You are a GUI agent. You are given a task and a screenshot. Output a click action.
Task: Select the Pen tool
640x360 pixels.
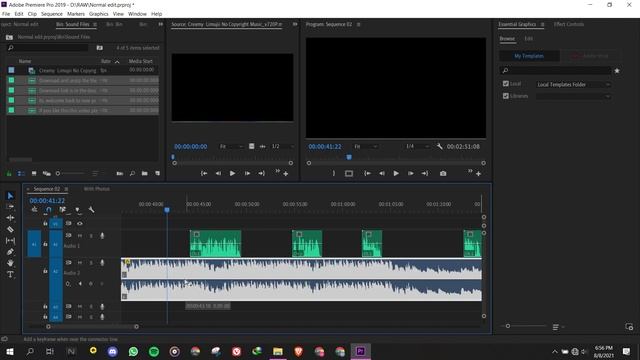coord(10,252)
